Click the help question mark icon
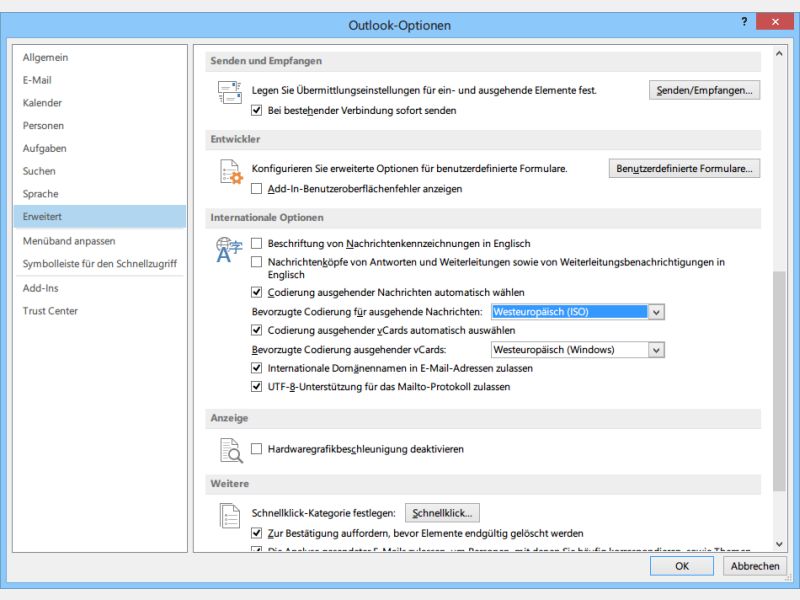This screenshot has width=800, height=600. click(x=744, y=22)
